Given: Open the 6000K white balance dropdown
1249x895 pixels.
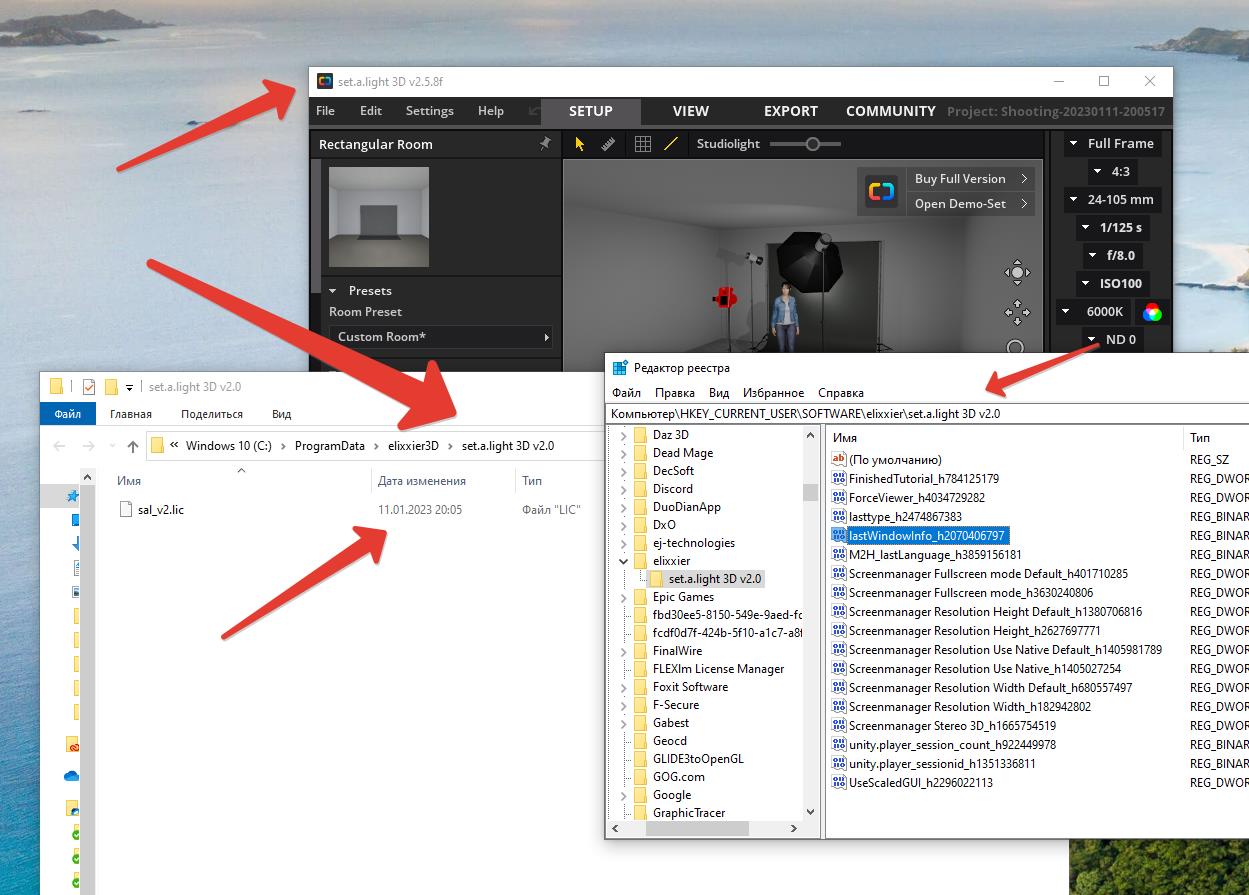Looking at the screenshot, I should click(1095, 311).
